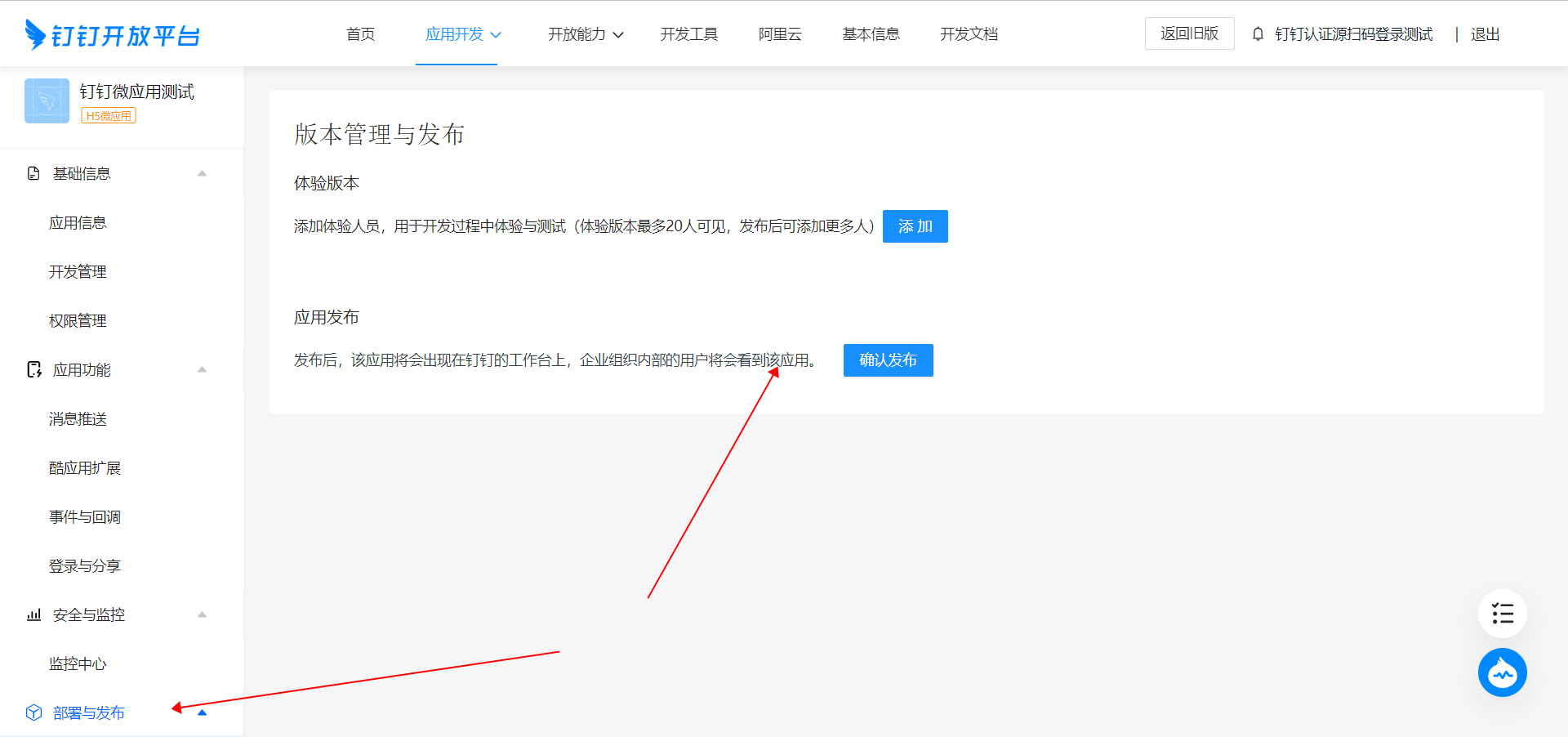The height and width of the screenshot is (737, 1568).
Task: Open the 应用开发 dropdown chevron
Action: (x=496, y=35)
